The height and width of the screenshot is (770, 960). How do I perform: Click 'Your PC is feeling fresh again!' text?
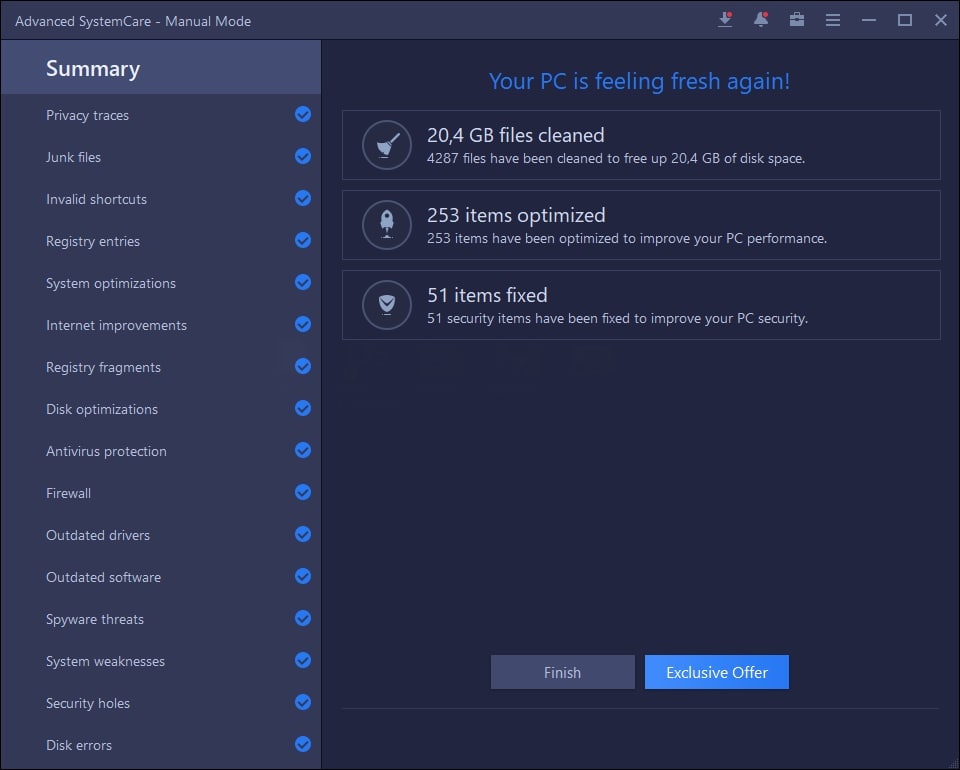click(x=639, y=81)
